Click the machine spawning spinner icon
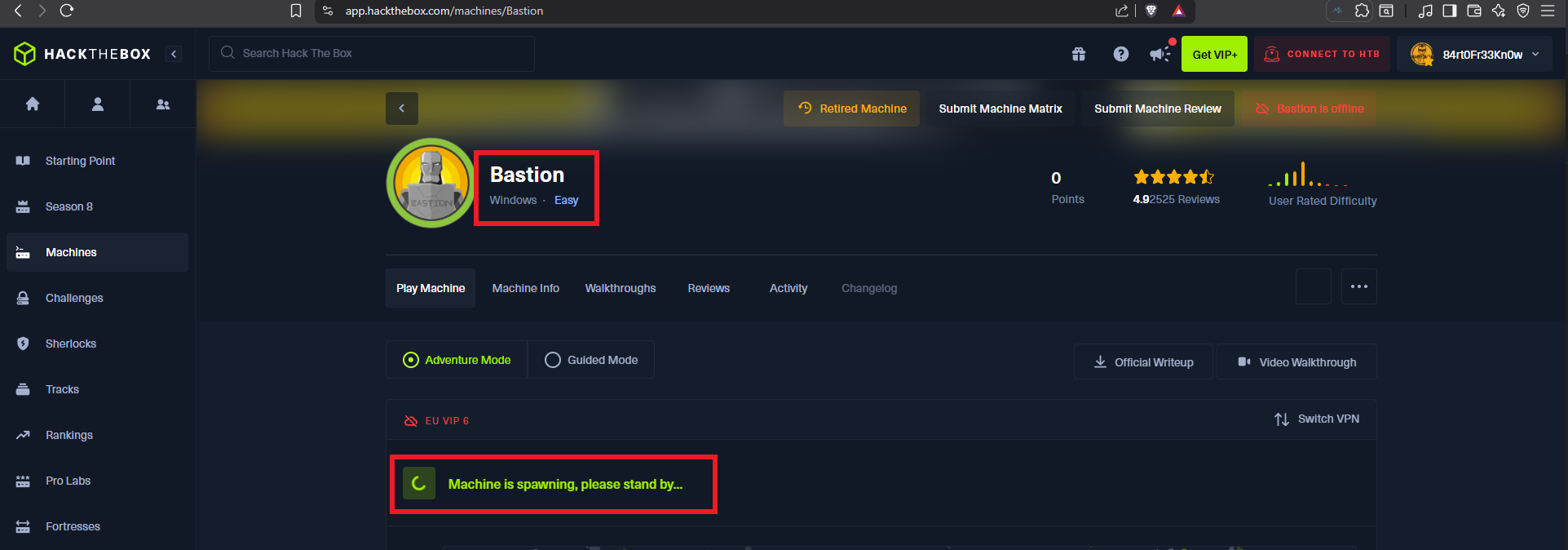Image resolution: width=1568 pixels, height=550 pixels. click(x=419, y=484)
